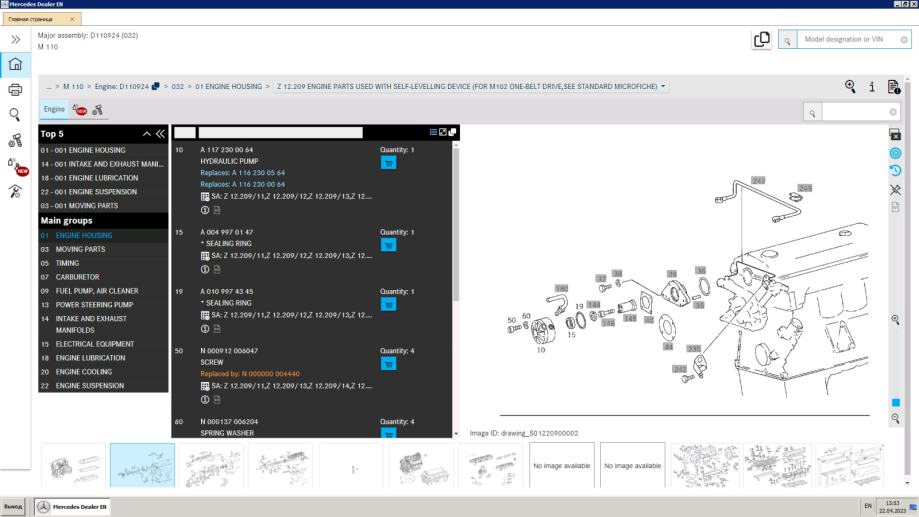The width and height of the screenshot is (919, 517).
Task: Clear the Model designation or VIN field
Action: [x=904, y=40]
